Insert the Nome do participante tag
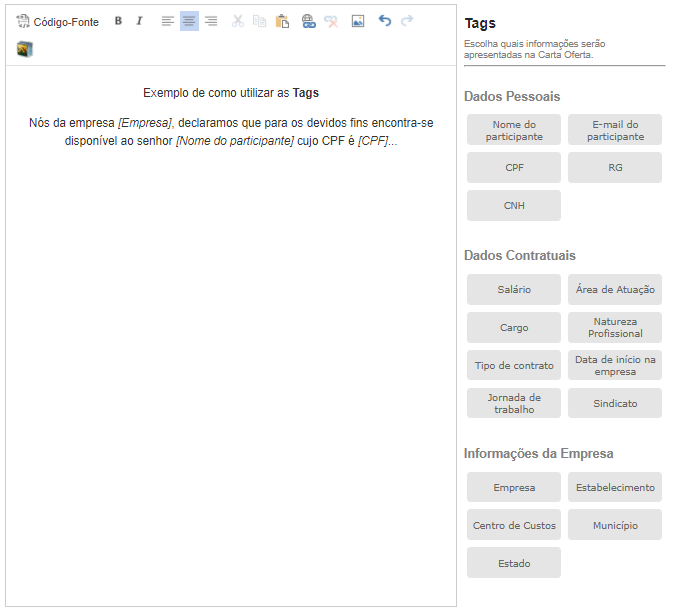Viewport: 674px width, 613px height. coord(514,130)
